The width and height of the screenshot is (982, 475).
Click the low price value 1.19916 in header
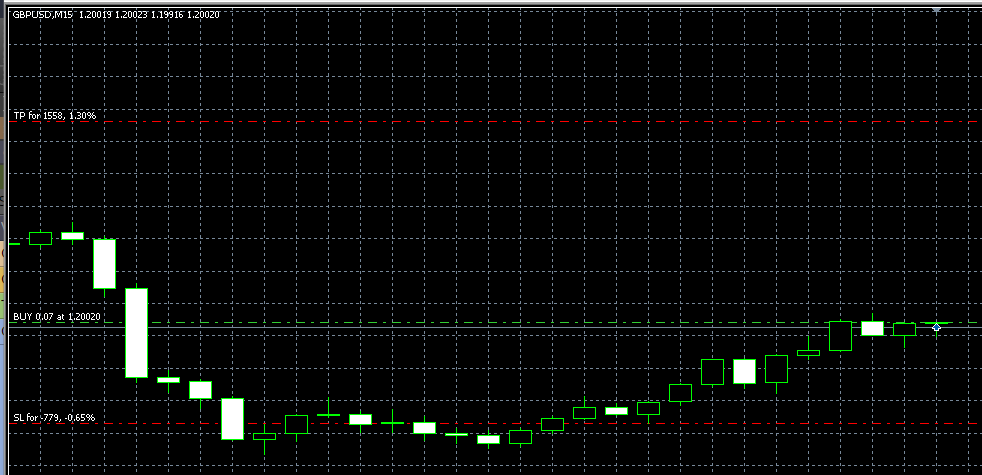click(167, 14)
